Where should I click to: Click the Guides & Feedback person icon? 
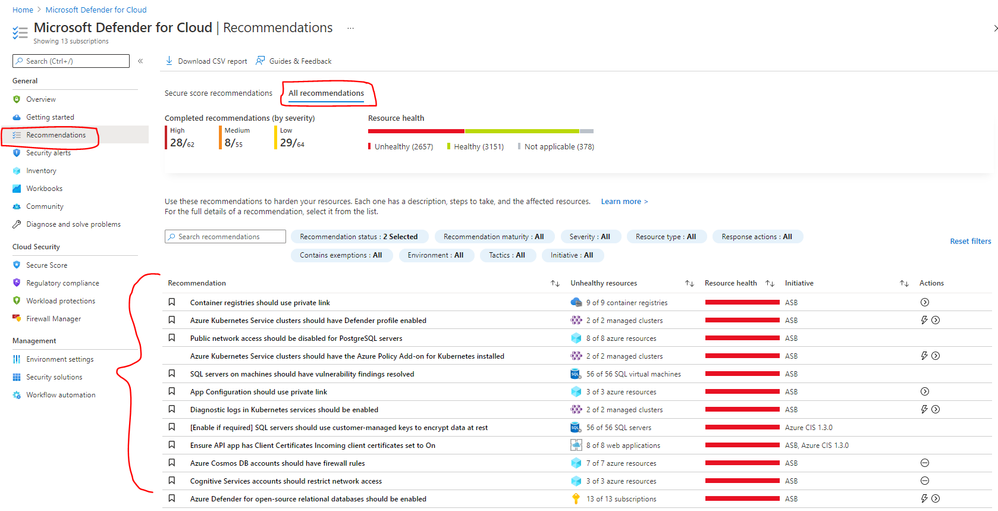coord(260,61)
